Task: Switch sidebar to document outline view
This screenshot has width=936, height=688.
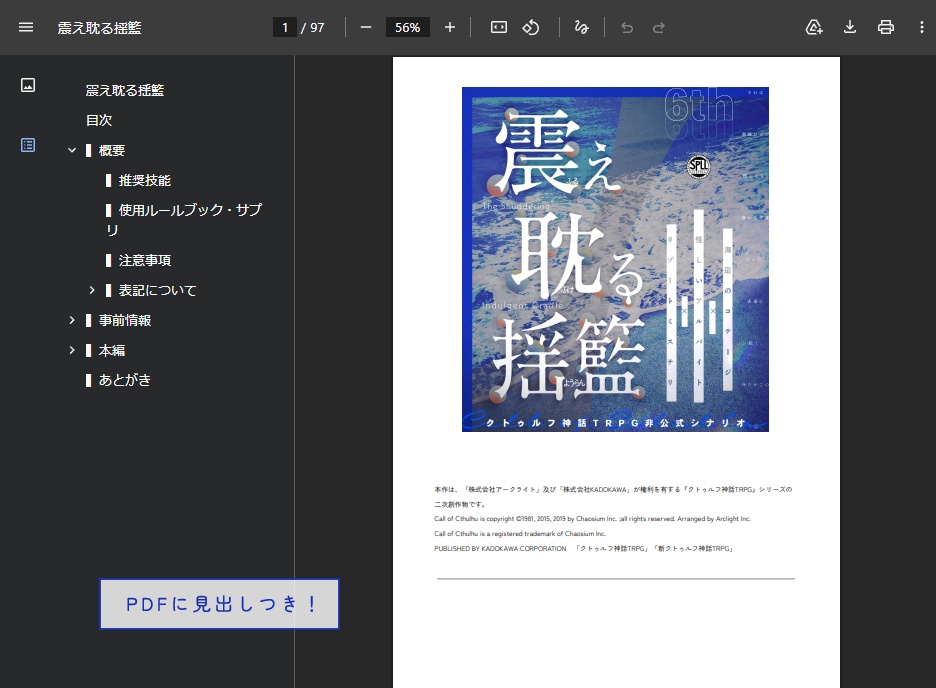Action: [x=28, y=145]
